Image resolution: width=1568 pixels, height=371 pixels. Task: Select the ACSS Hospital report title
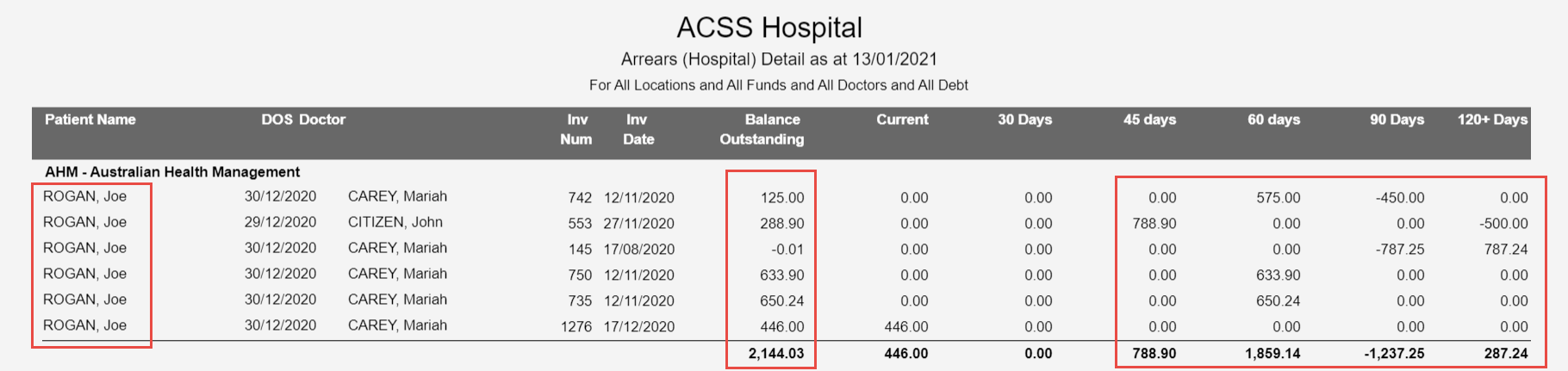pos(769,28)
